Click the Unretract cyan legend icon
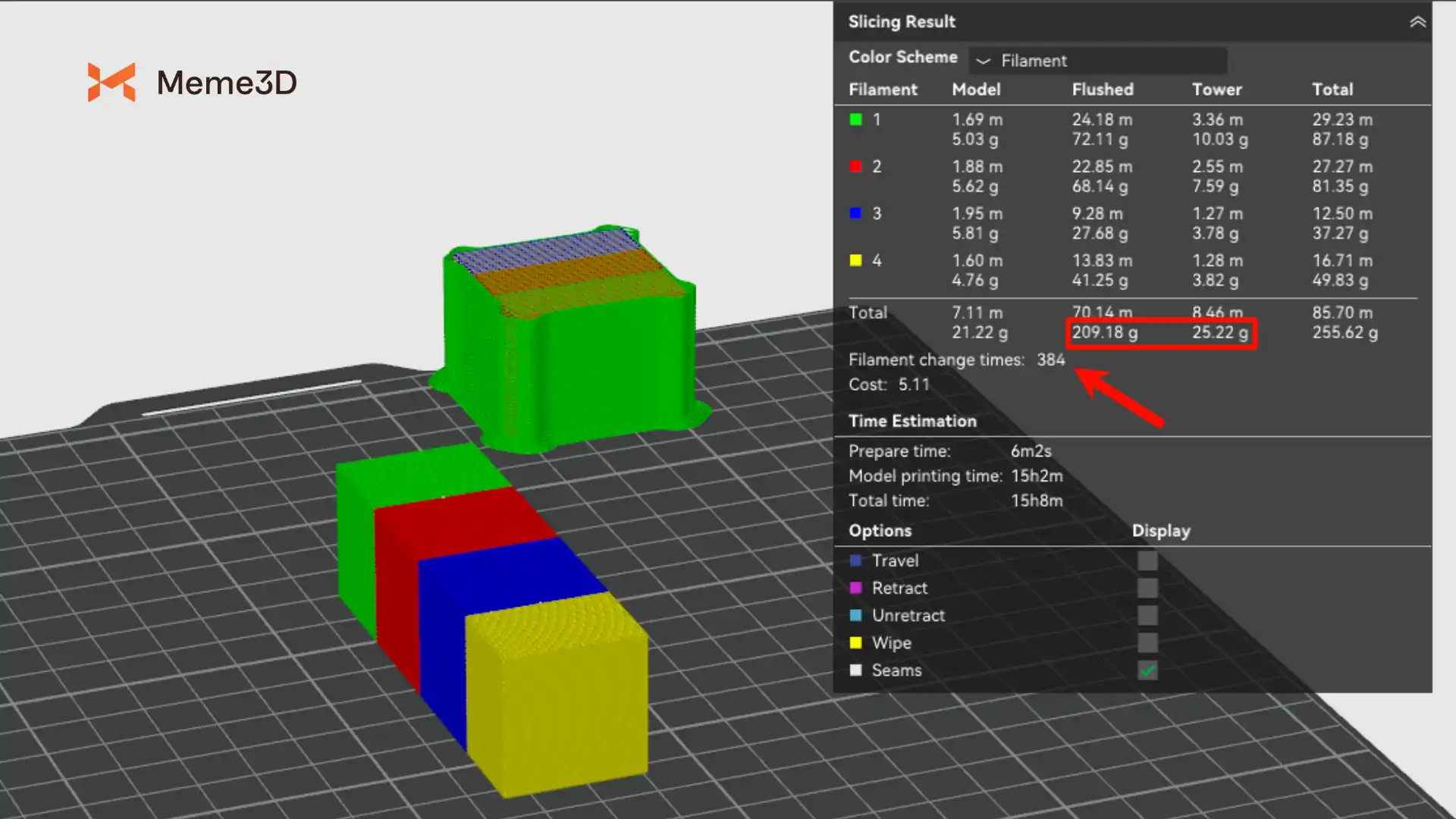Viewport: 1456px width, 819px height. [856, 616]
